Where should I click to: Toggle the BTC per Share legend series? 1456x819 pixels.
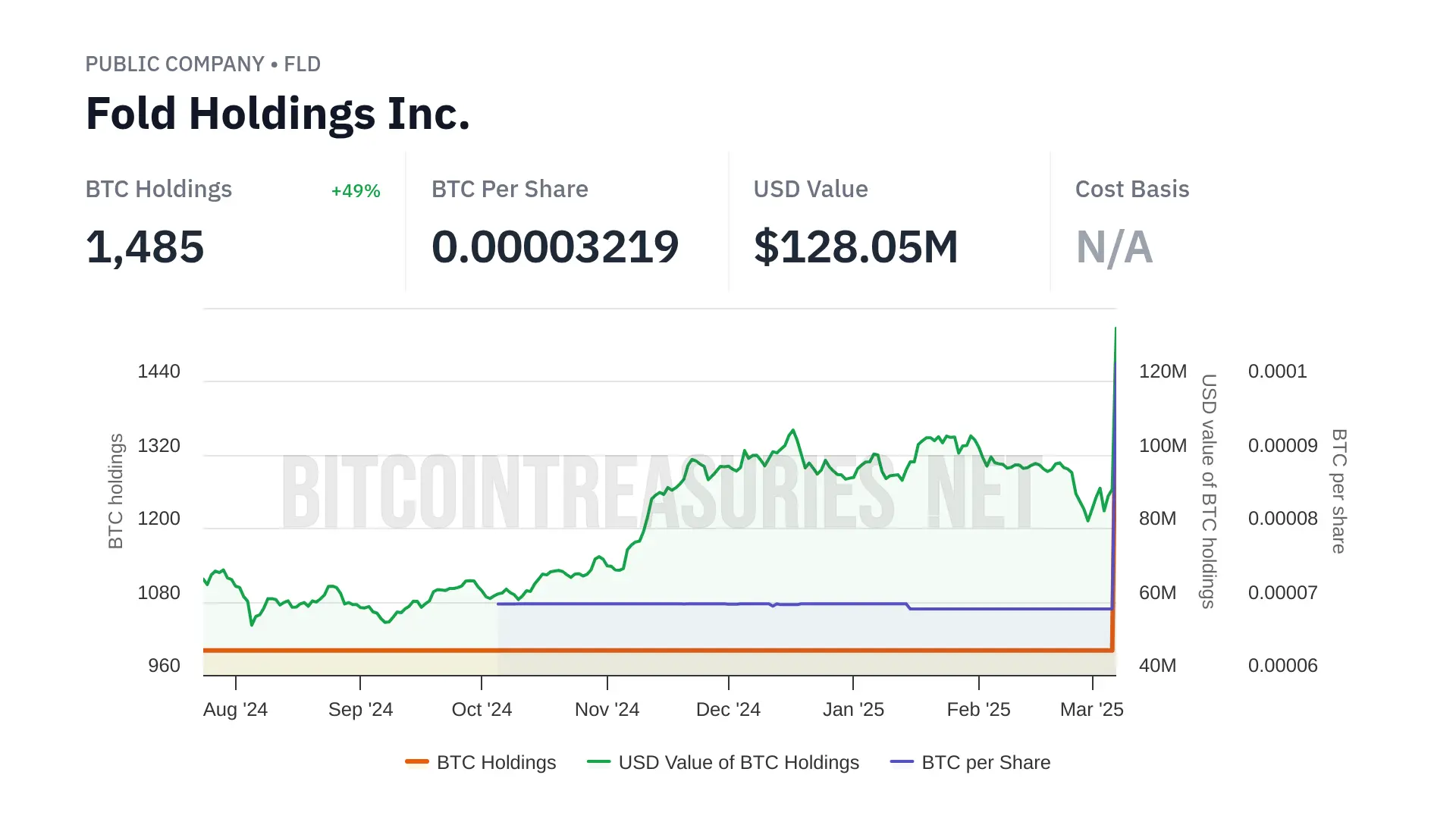tap(985, 762)
